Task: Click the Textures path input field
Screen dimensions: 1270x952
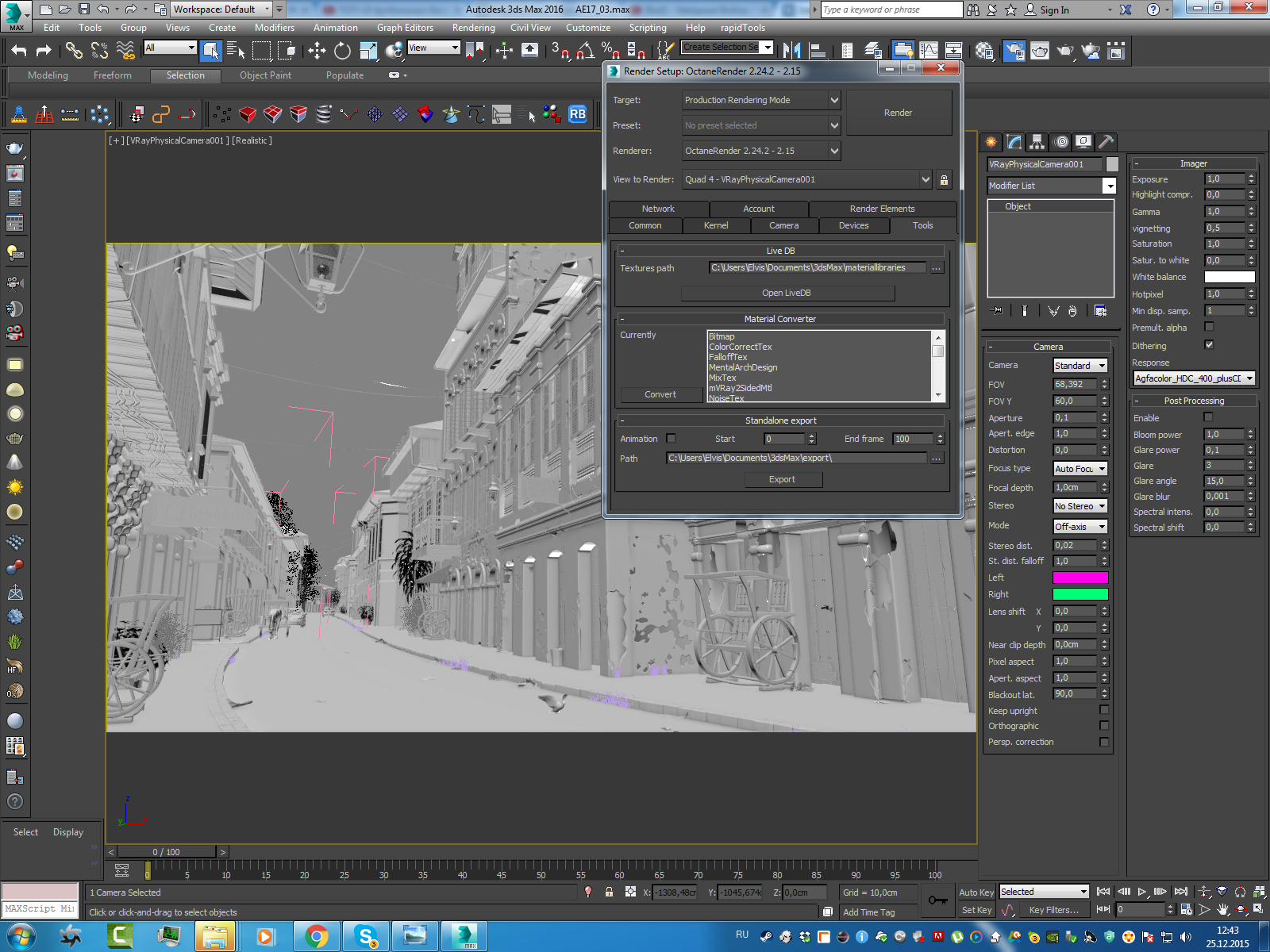Action: [818, 268]
